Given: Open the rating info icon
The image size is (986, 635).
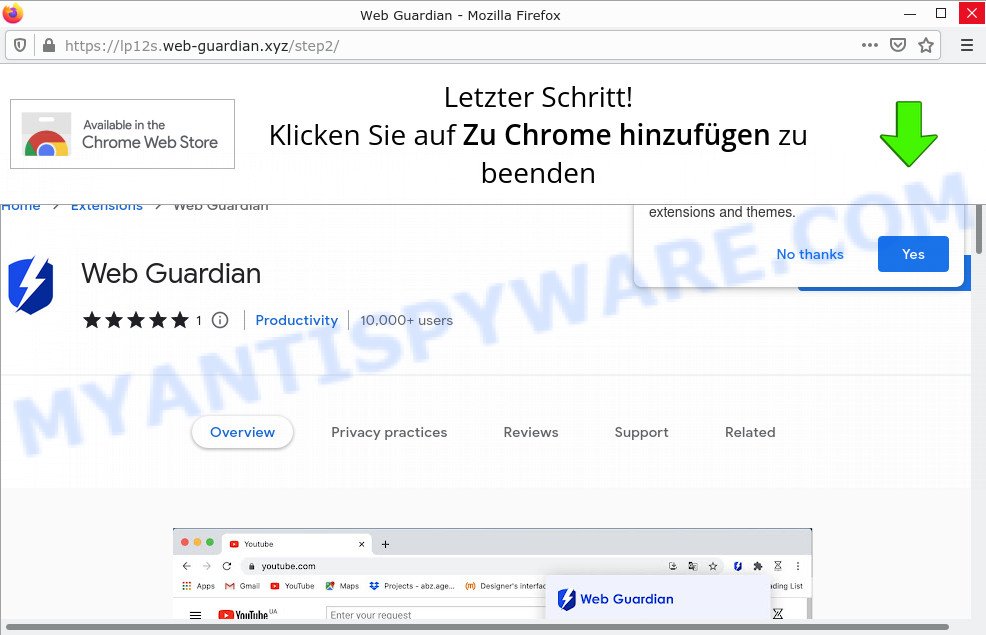Looking at the screenshot, I should (219, 320).
